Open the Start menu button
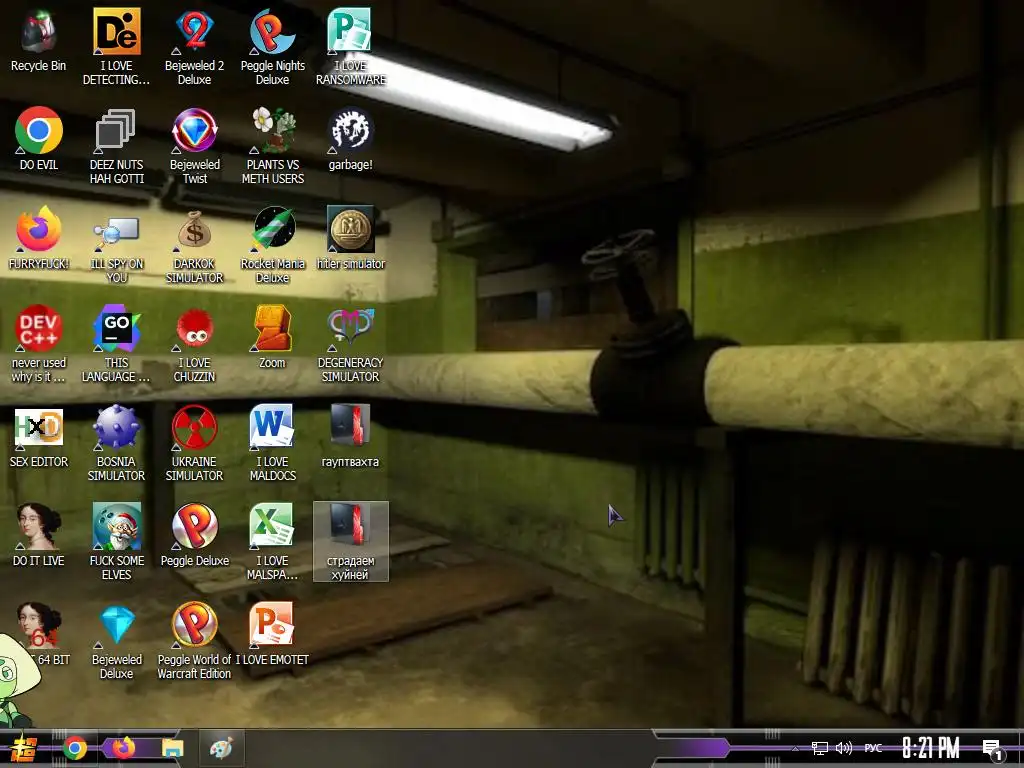This screenshot has width=1024, height=768. point(24,748)
